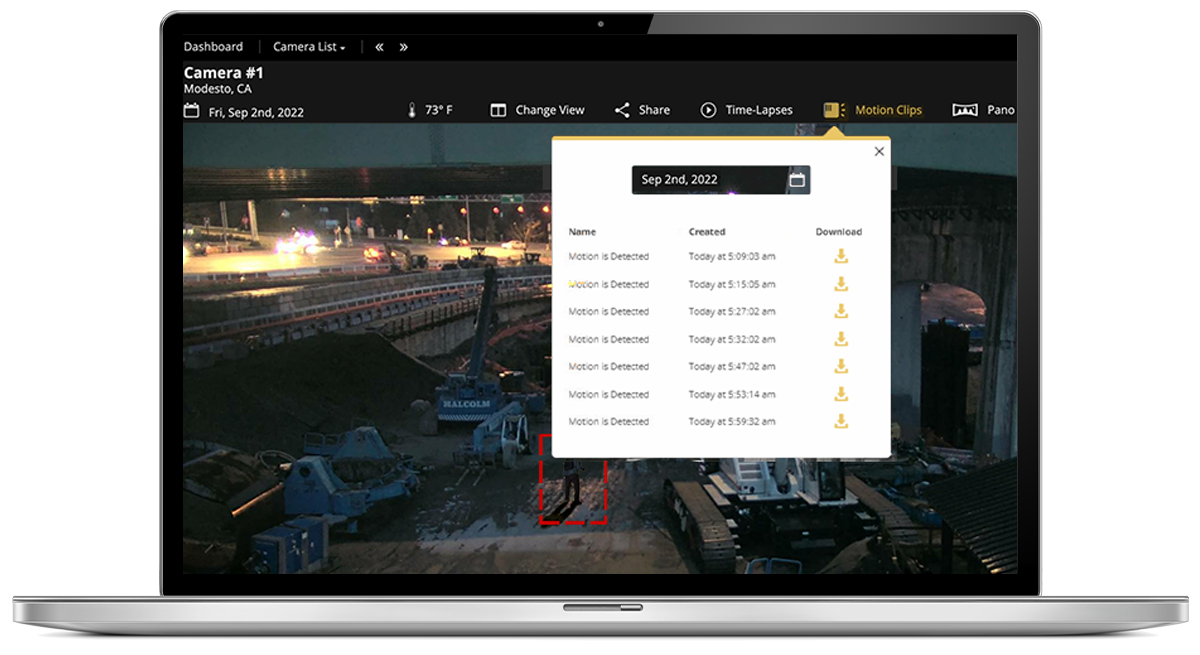Open the Dashboard page
The width and height of the screenshot is (1200, 655).
(x=213, y=47)
